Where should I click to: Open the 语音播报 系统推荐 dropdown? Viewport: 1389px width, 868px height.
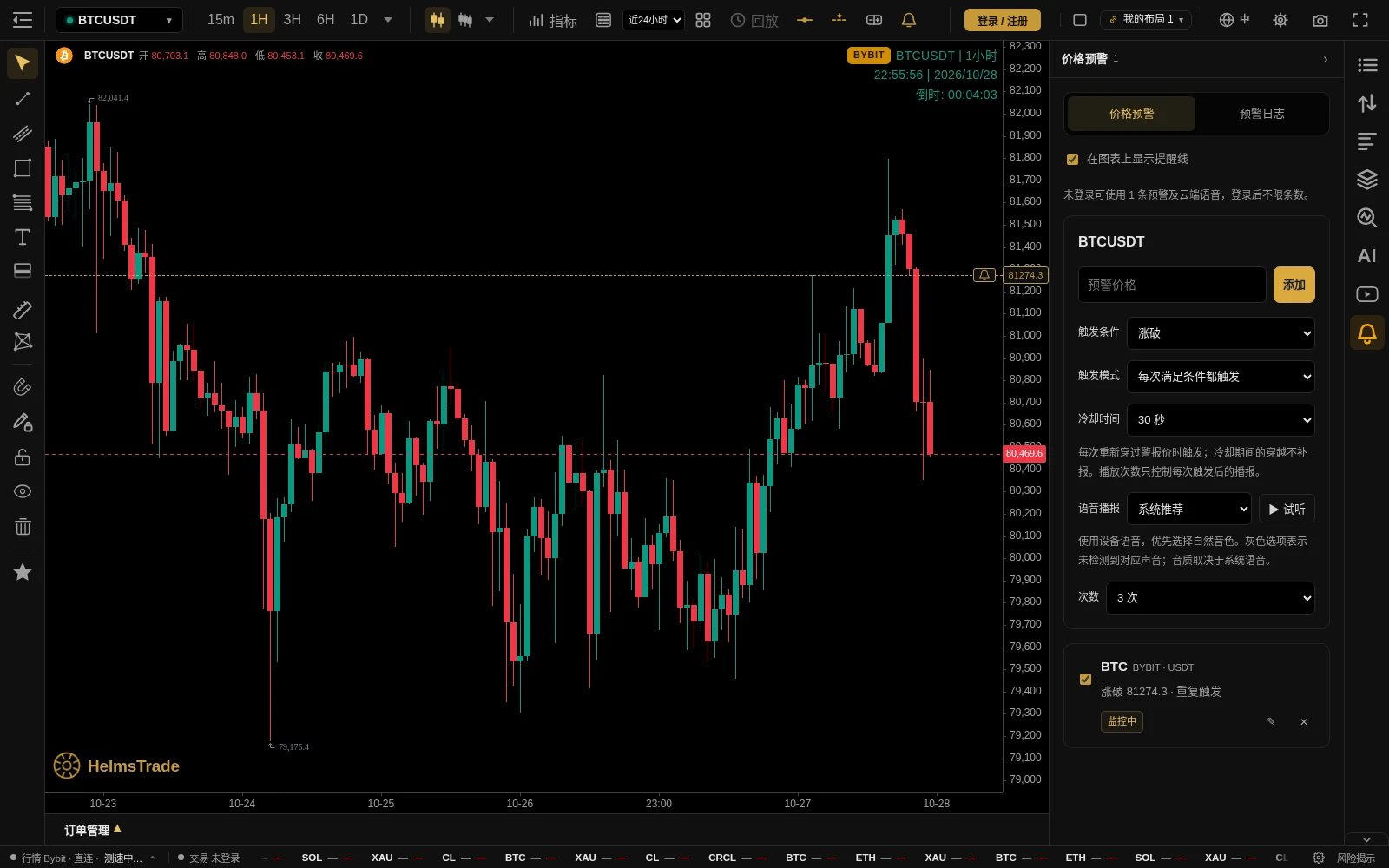point(1188,509)
